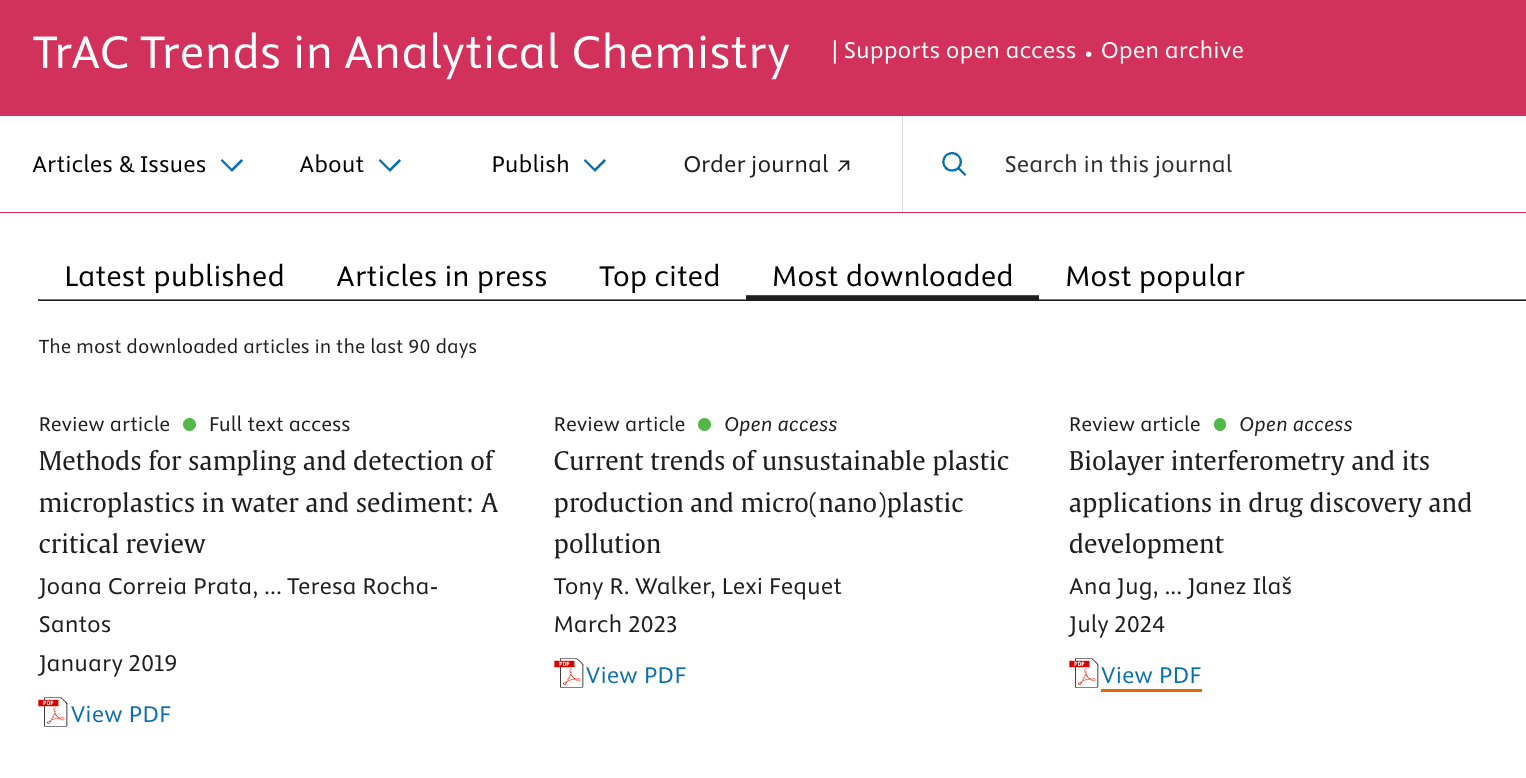Click the TrAC Trends in Analytical Chemistry title
The image size is (1526, 778).
[411, 52]
